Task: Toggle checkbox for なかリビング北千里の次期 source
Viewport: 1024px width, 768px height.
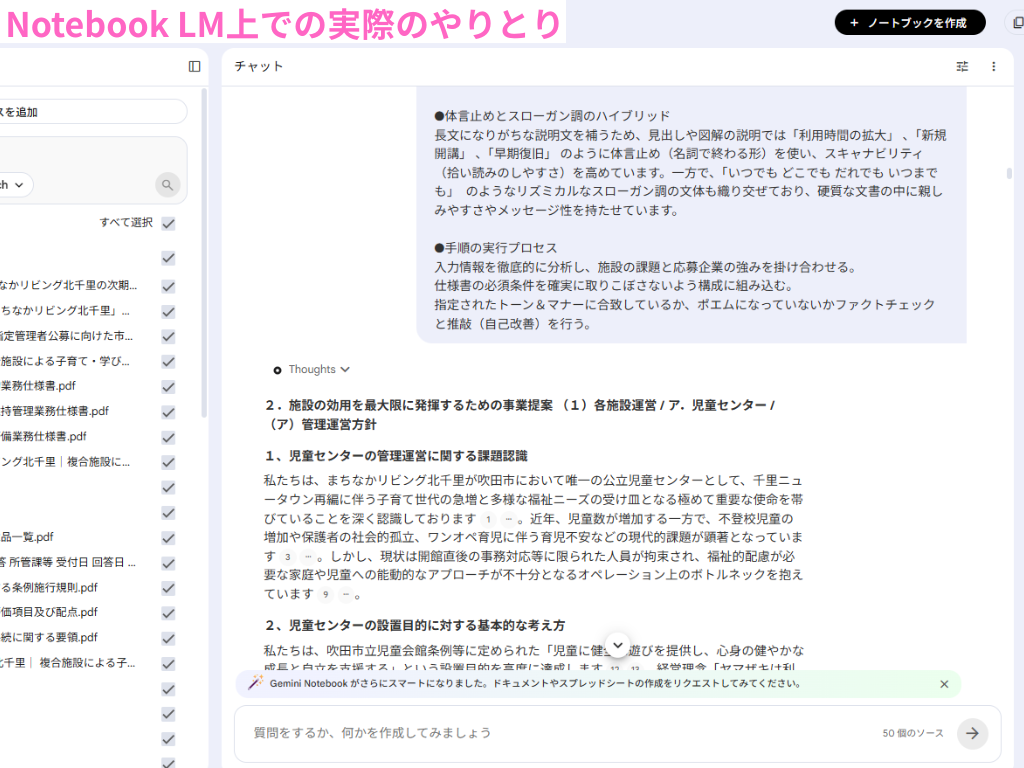Action: tap(168, 286)
